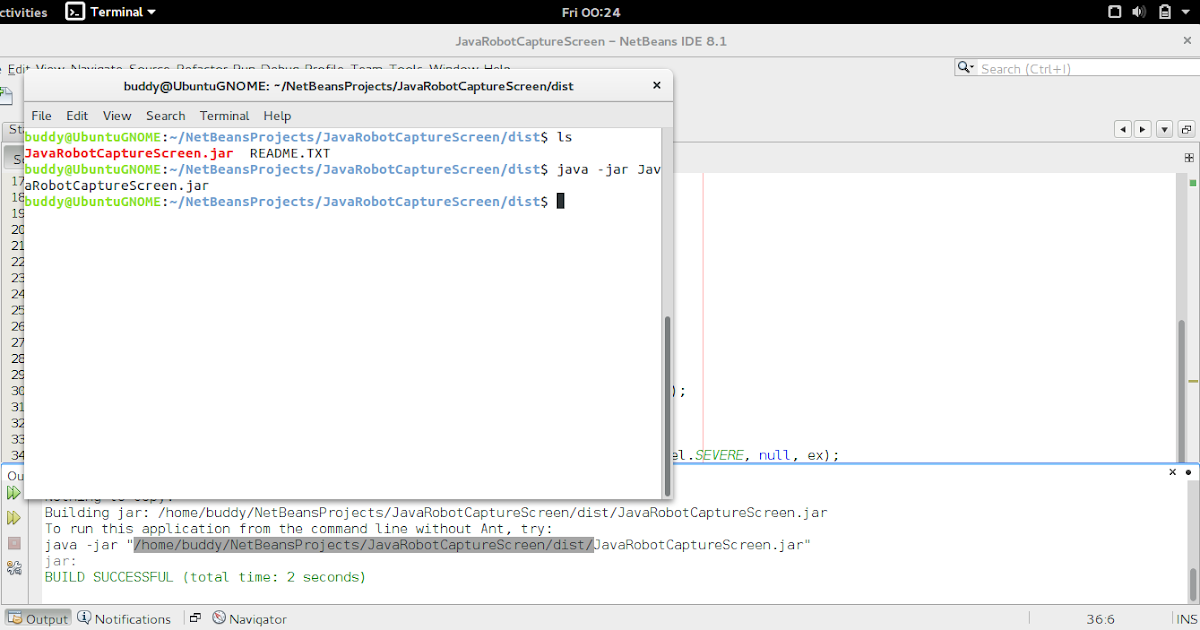Click the volume icon in the top bar
The width and height of the screenshot is (1200, 630).
pyautogui.click(x=1140, y=11)
